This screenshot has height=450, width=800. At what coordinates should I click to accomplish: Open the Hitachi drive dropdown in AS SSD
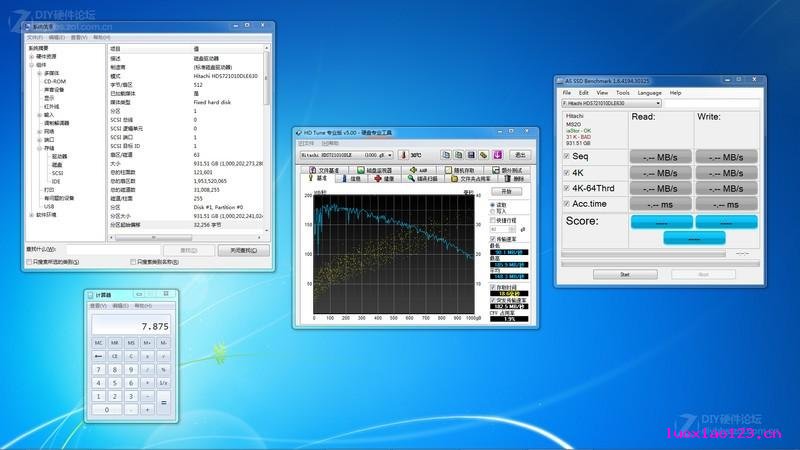(611, 103)
